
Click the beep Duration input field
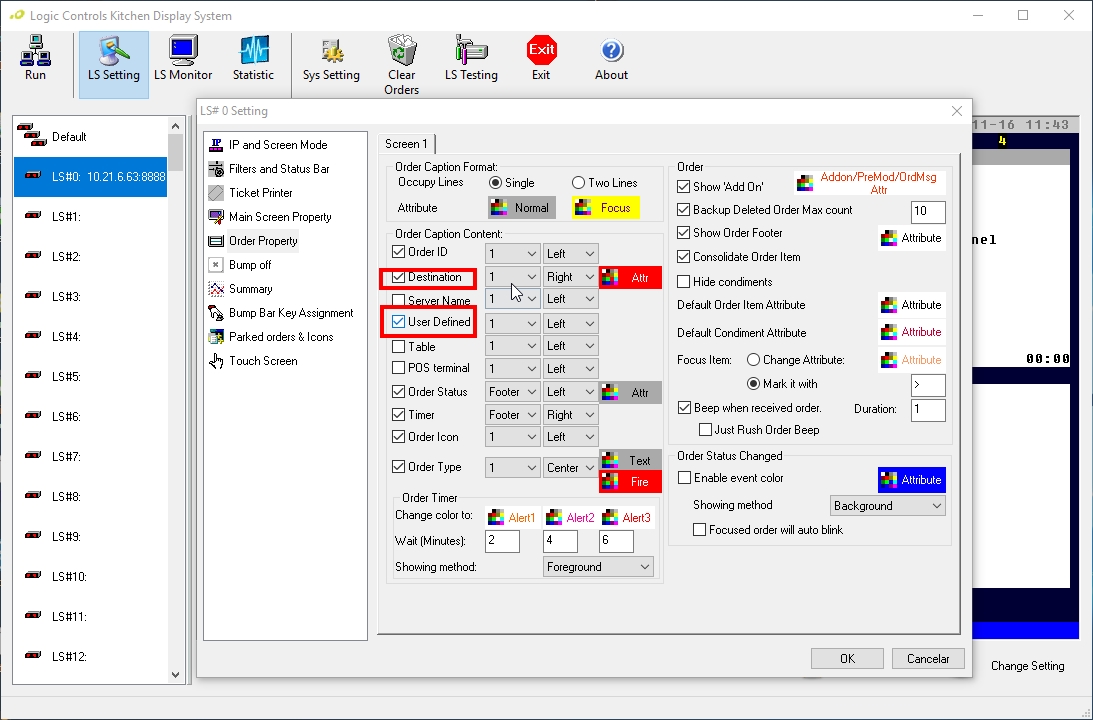(928, 410)
